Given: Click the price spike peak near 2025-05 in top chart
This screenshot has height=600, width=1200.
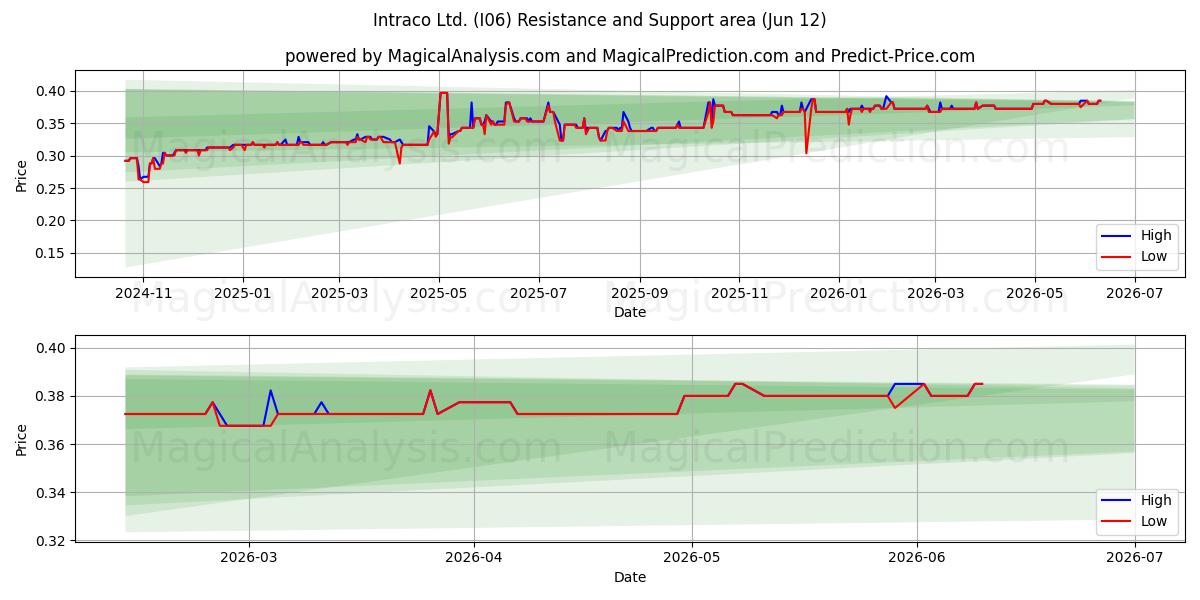Looking at the screenshot, I should tap(443, 93).
